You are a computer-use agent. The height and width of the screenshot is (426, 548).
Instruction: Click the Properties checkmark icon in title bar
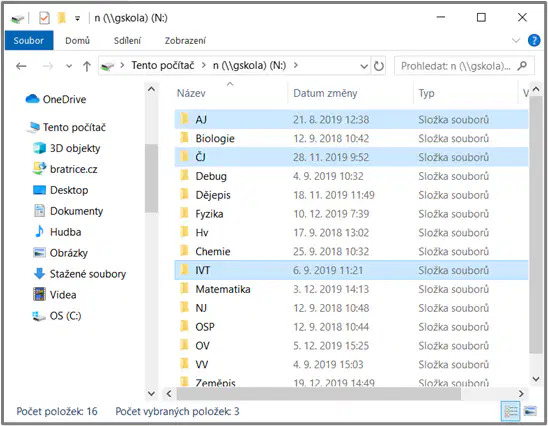point(44,18)
